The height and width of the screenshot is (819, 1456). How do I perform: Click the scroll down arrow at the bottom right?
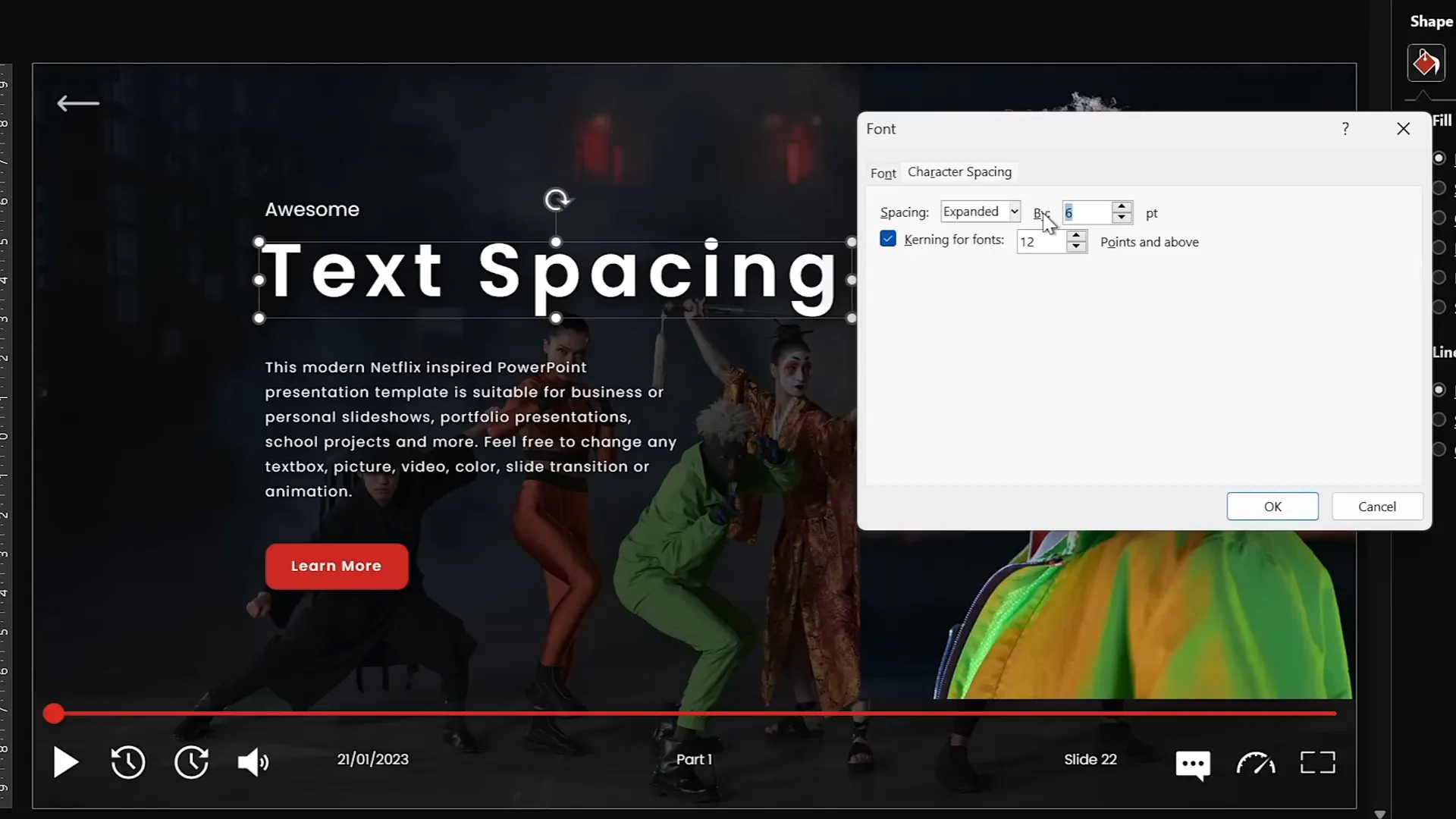(1379, 814)
